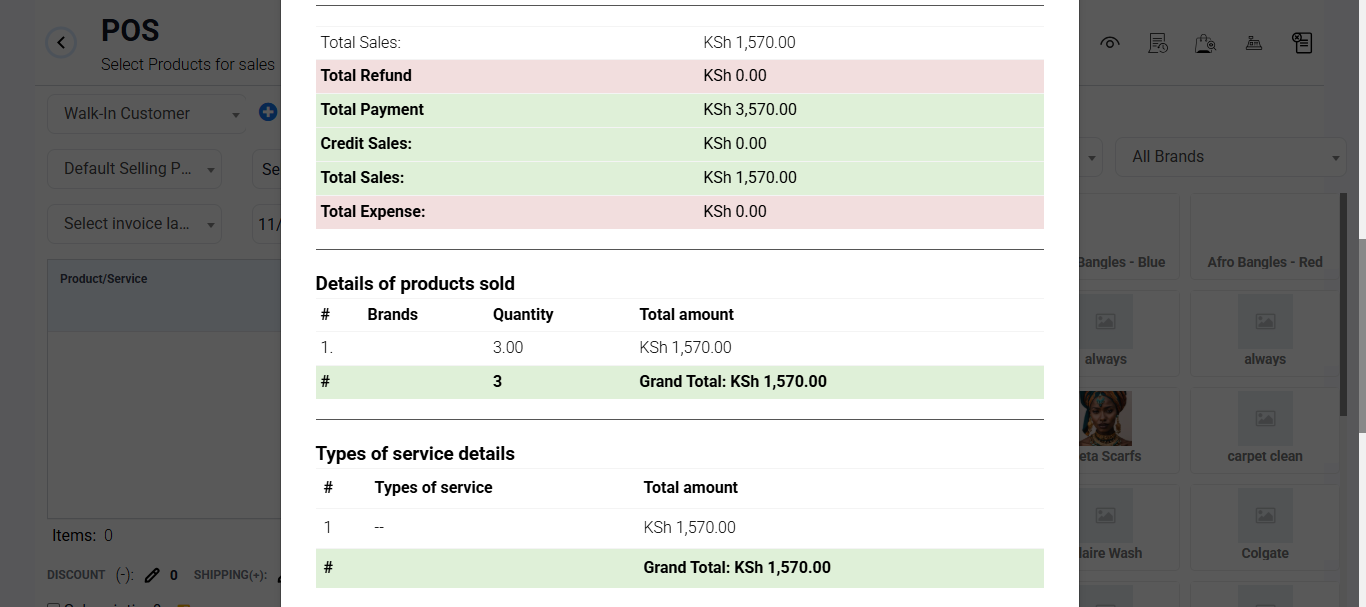Choose the Colgate product tile
Viewport: 1366px width, 607px height.
tap(1265, 527)
